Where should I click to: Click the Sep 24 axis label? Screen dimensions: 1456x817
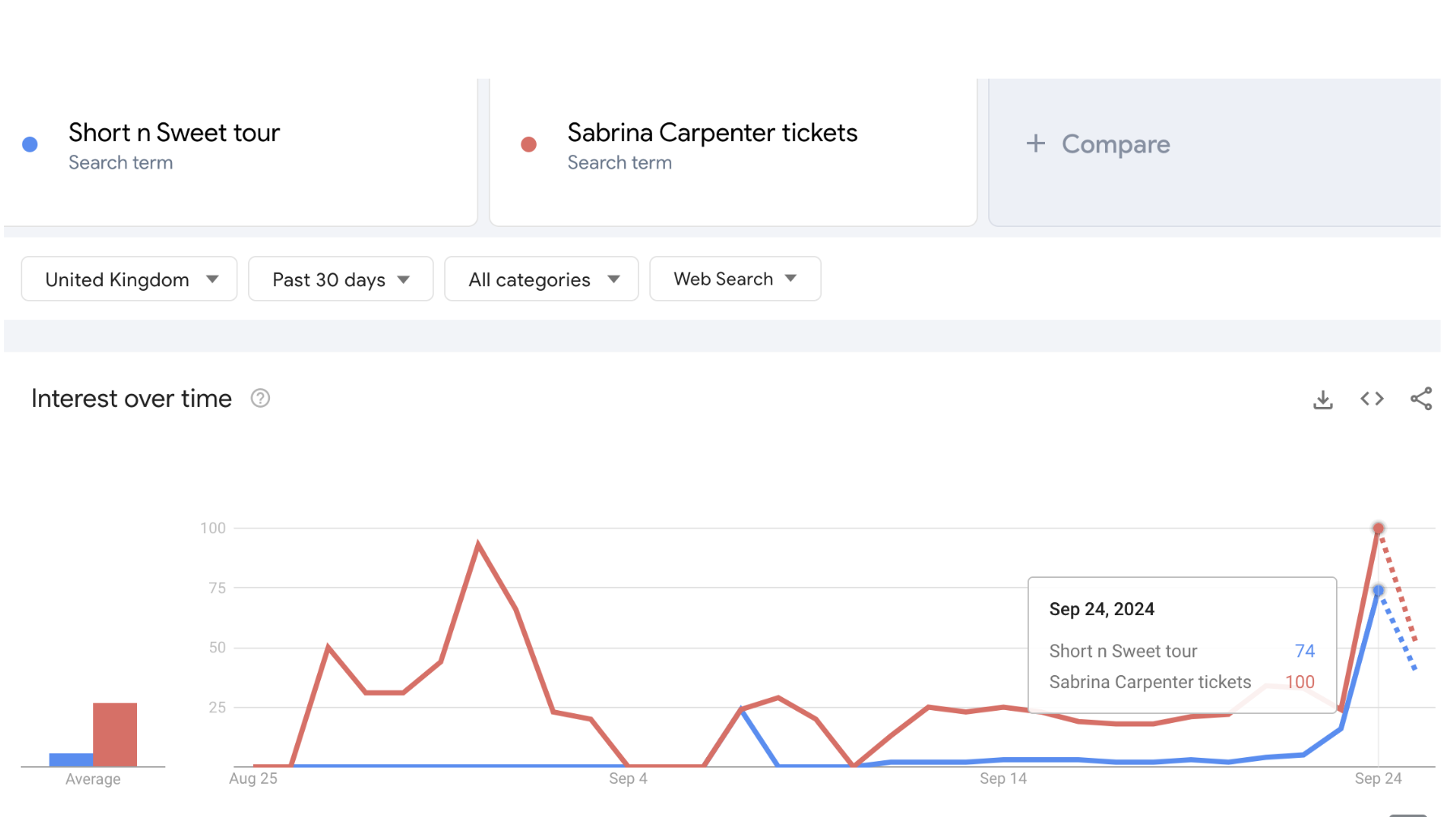tap(1378, 778)
